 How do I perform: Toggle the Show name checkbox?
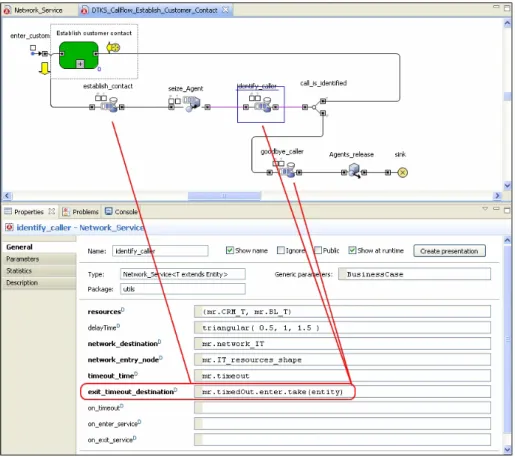[230, 250]
